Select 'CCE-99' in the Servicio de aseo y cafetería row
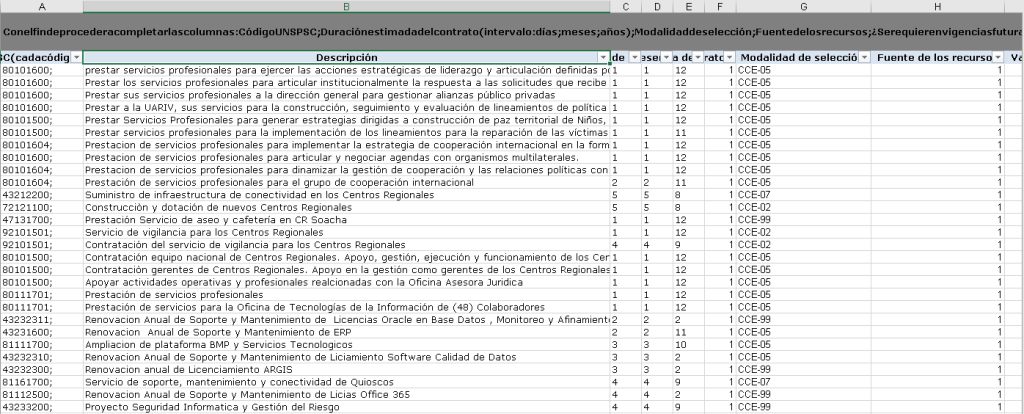The height and width of the screenshot is (414, 1024). tap(803, 219)
